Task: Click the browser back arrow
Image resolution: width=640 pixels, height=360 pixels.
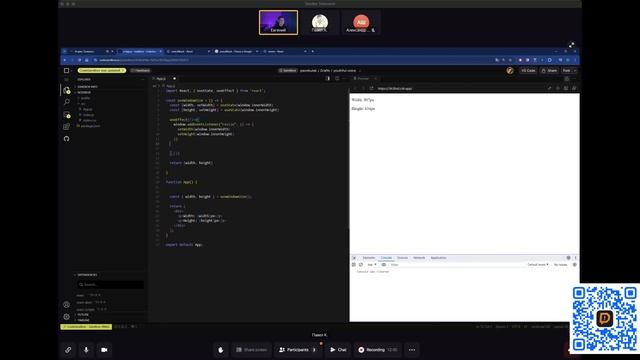Action: point(64,60)
